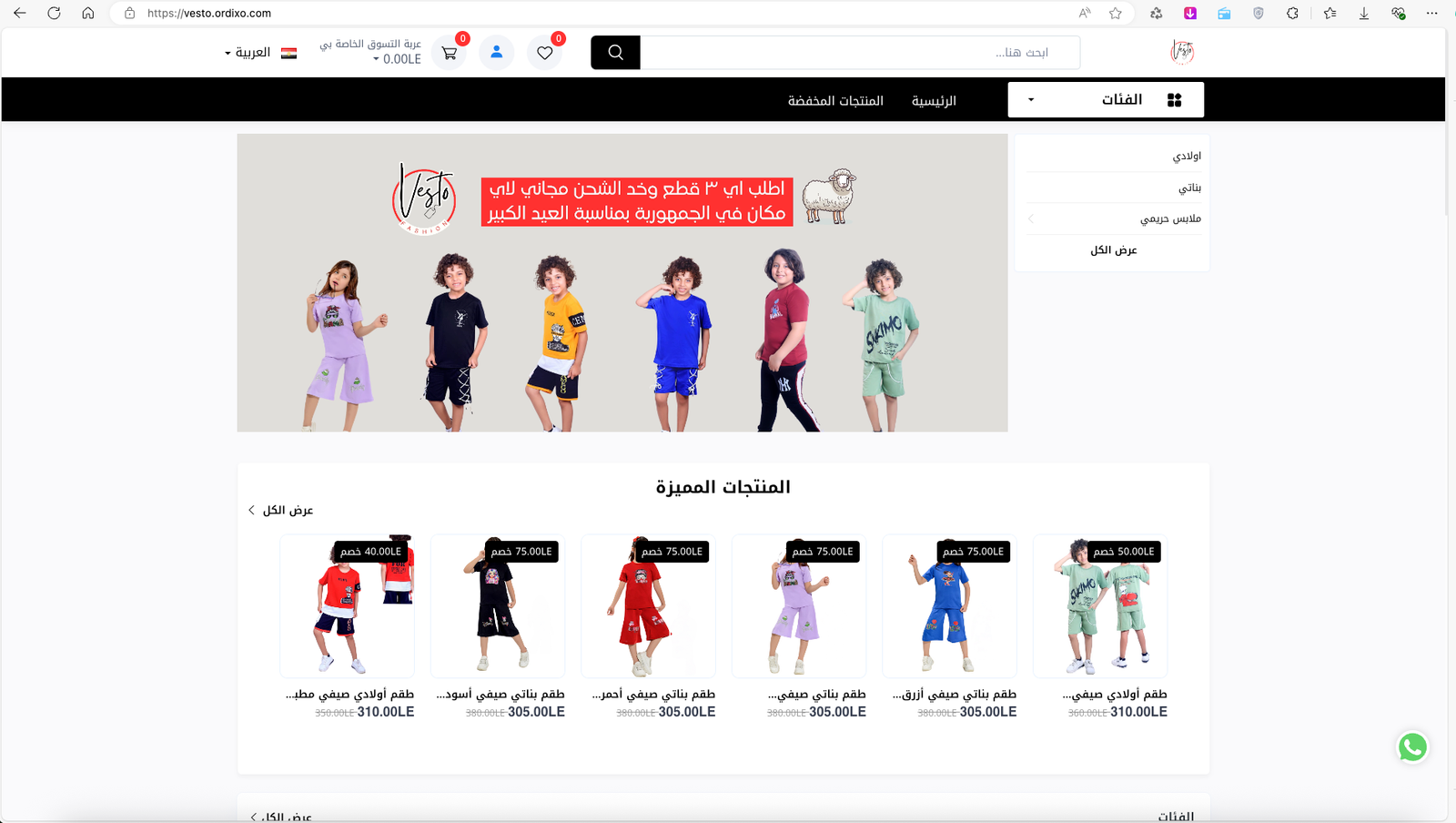The width and height of the screenshot is (1456, 823).
Task: Select بناتي category in sidebar
Action: (1189, 188)
